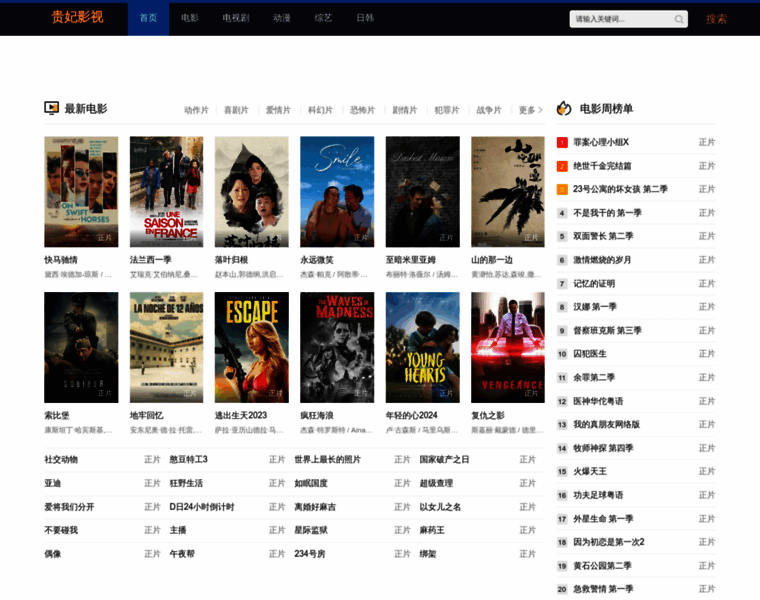Filter by 喜剧片 genre link
Screen dimensions: 760x600
click(x=236, y=110)
